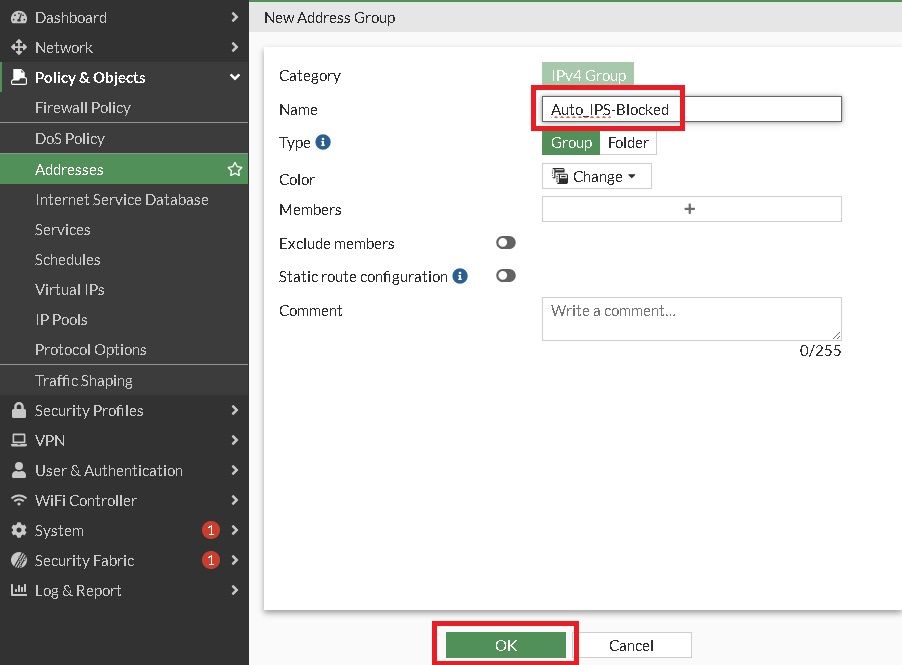Click the Network arrows icon
Viewport: 902px width, 665px height.
pyautogui.click(x=18, y=47)
